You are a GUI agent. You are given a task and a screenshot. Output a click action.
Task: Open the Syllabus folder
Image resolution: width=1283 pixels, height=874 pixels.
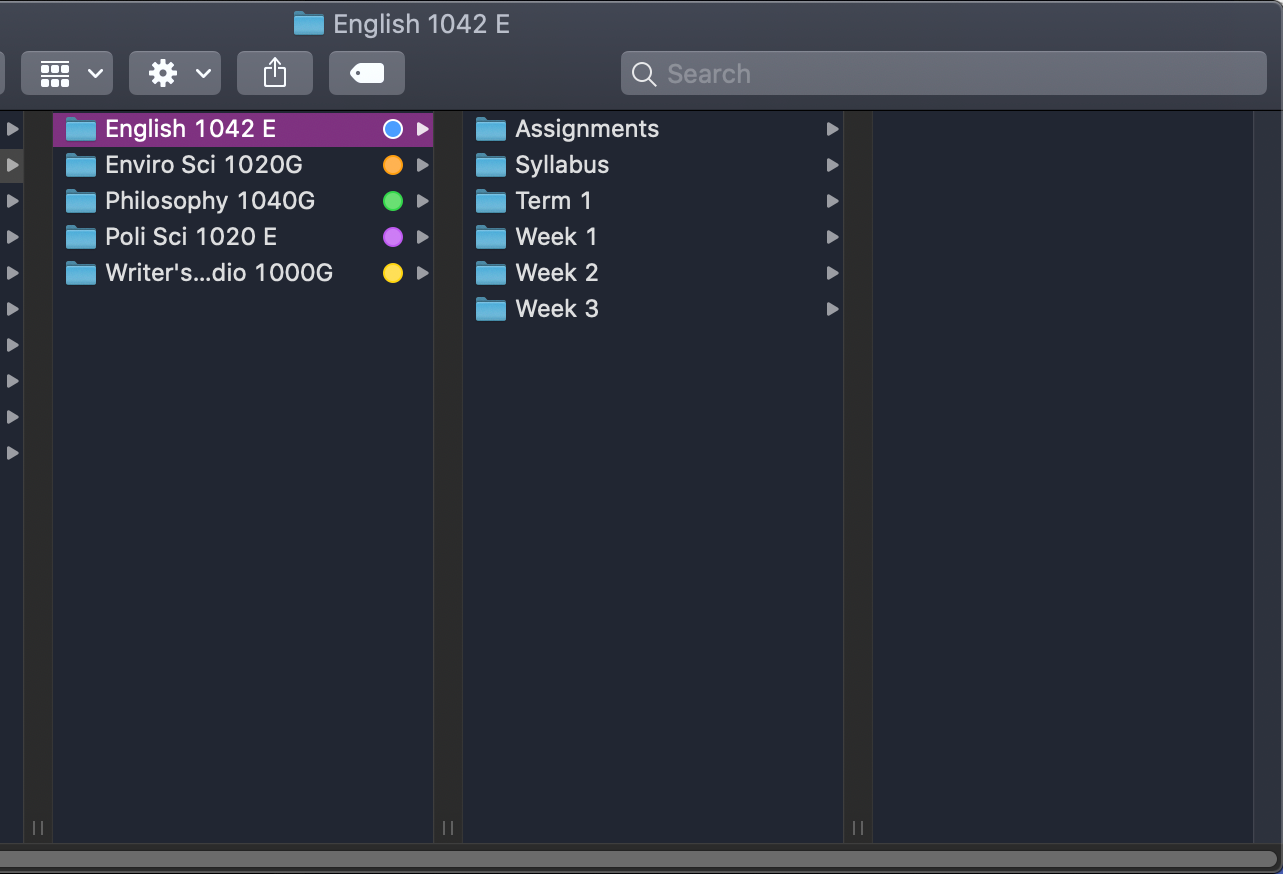653,165
